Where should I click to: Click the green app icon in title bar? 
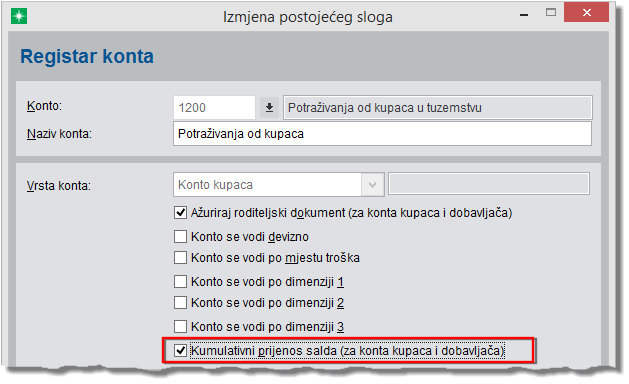pos(19,16)
